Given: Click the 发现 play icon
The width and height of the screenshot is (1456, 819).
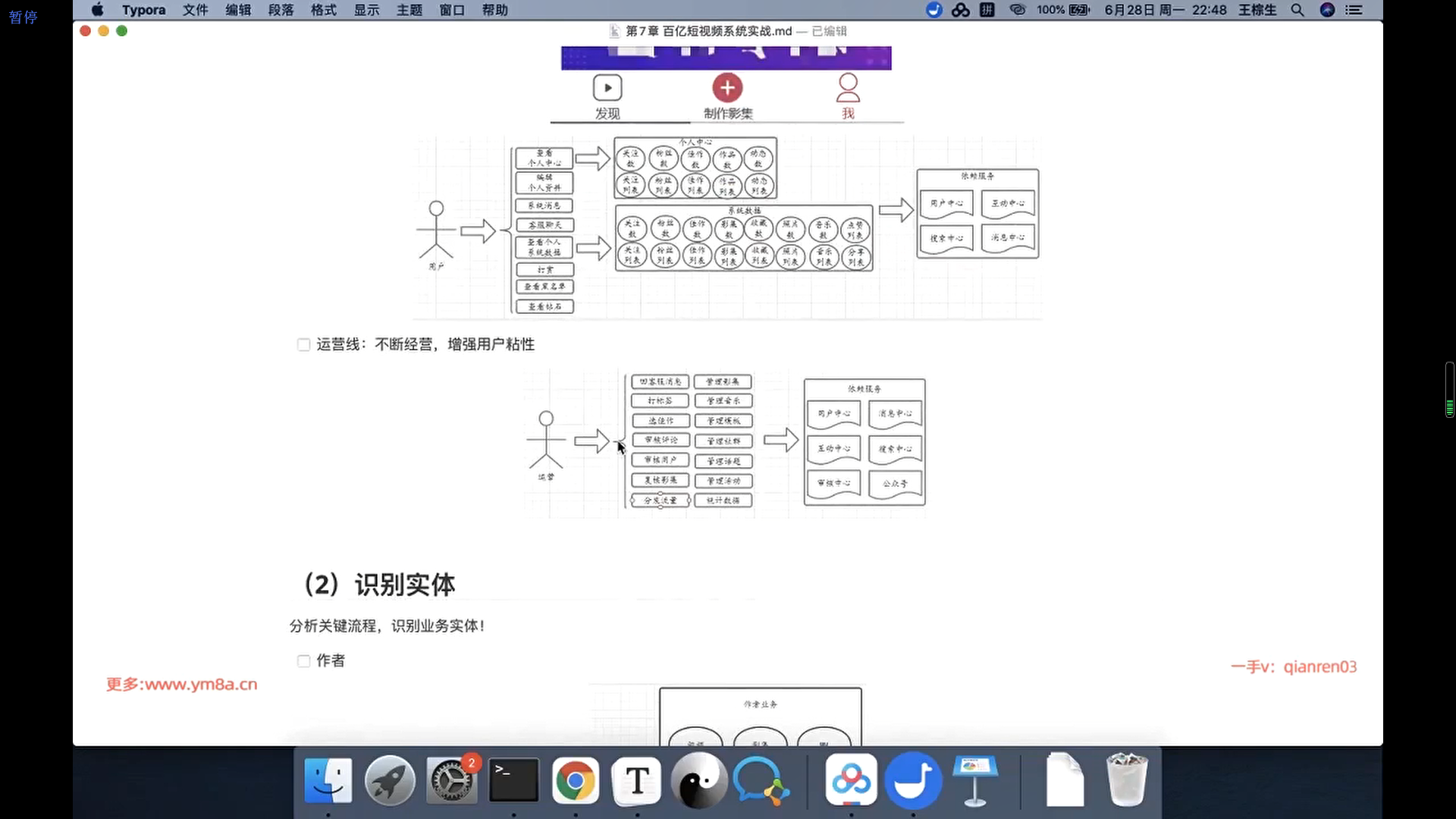Looking at the screenshot, I should coord(607,88).
